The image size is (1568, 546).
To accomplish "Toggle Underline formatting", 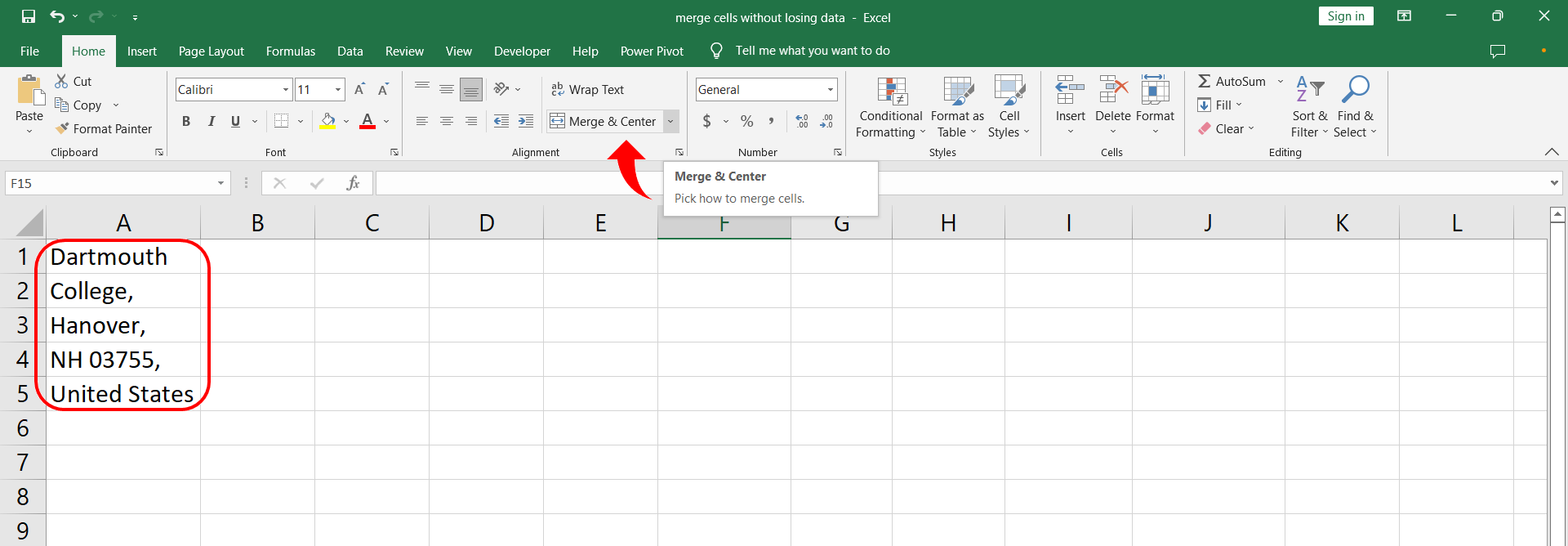I will pyautogui.click(x=235, y=121).
